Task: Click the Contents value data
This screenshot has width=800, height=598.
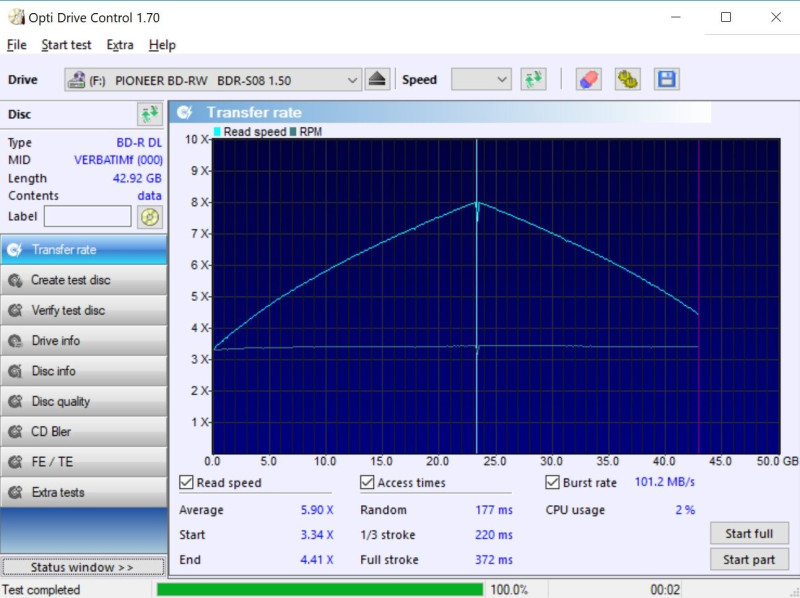Action: (149, 196)
